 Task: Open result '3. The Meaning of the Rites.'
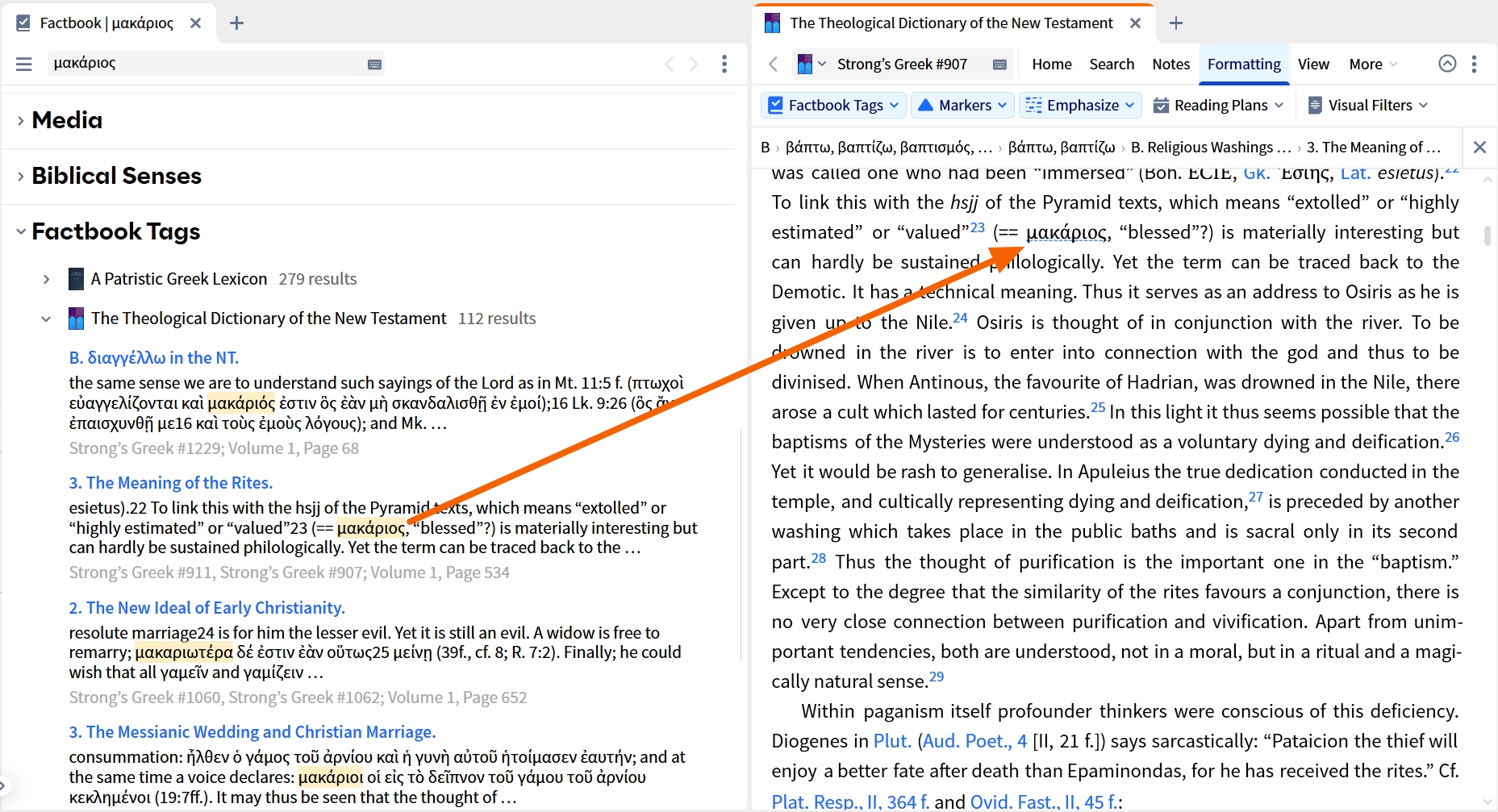point(171,482)
